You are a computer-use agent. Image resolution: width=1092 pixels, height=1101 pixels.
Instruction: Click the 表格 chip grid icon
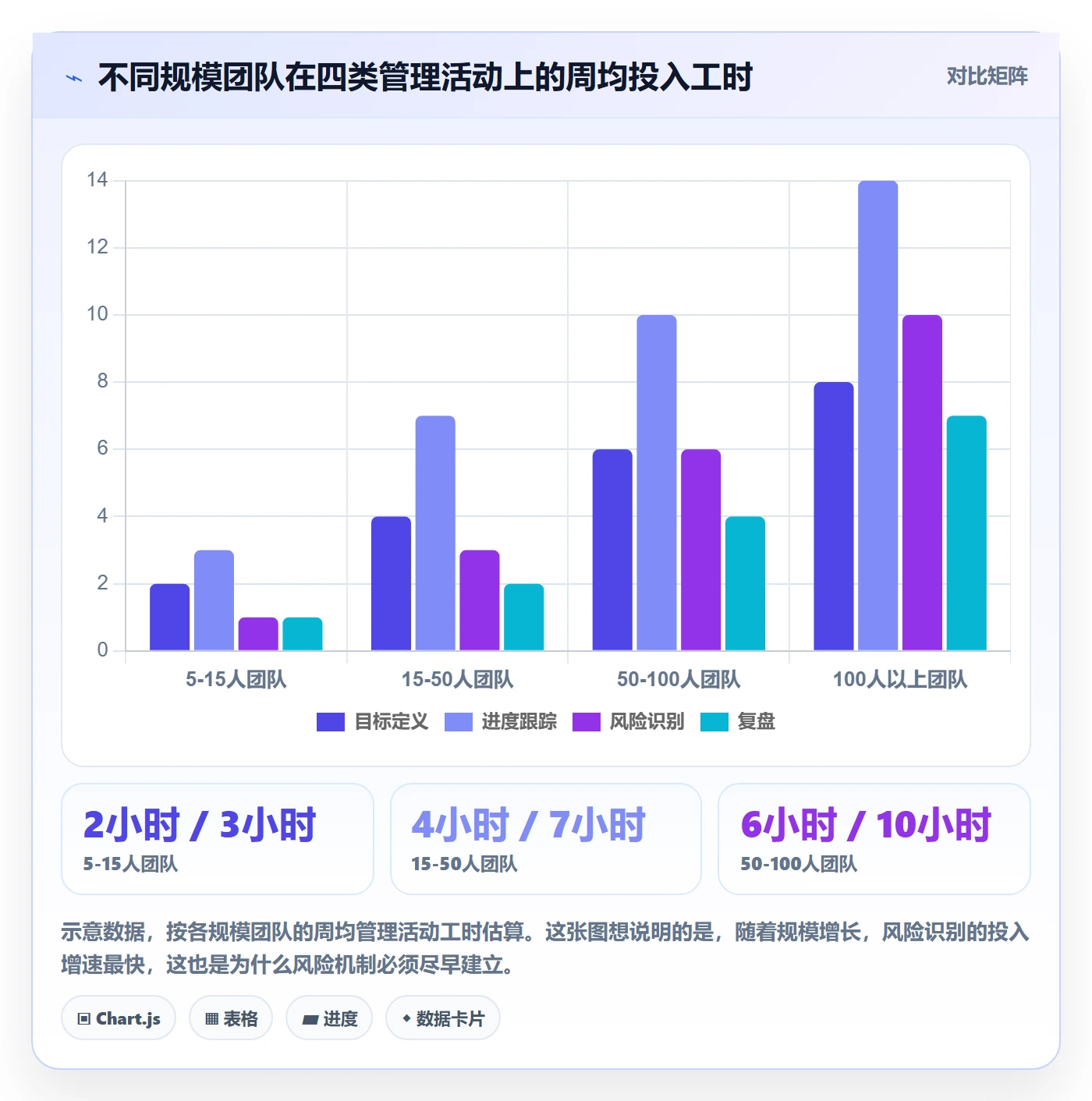[x=211, y=1019]
